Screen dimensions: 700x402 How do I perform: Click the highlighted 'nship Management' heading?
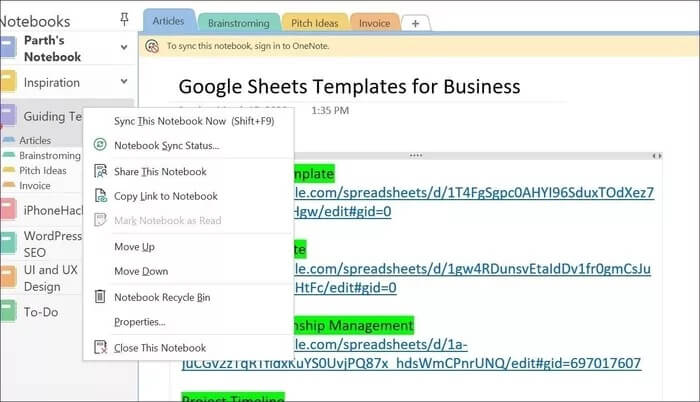click(x=354, y=325)
